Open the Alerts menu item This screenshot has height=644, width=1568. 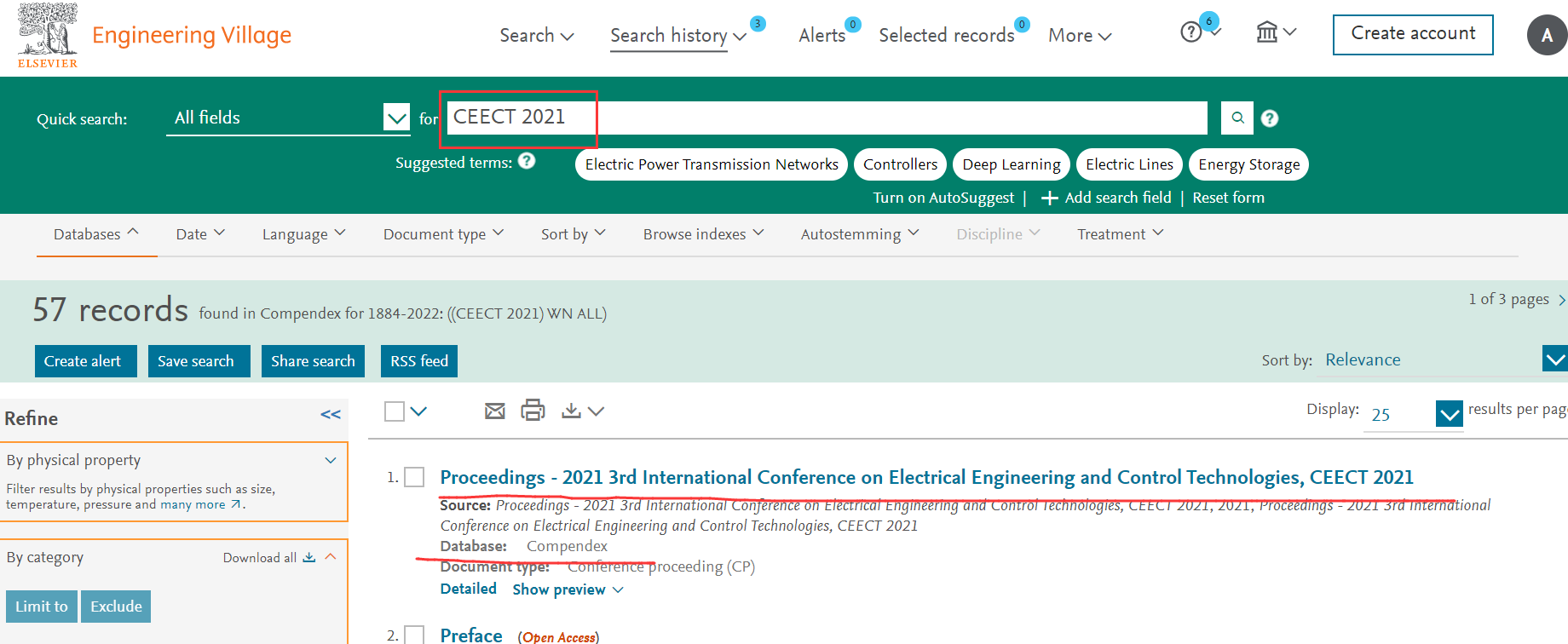pyautogui.click(x=822, y=35)
